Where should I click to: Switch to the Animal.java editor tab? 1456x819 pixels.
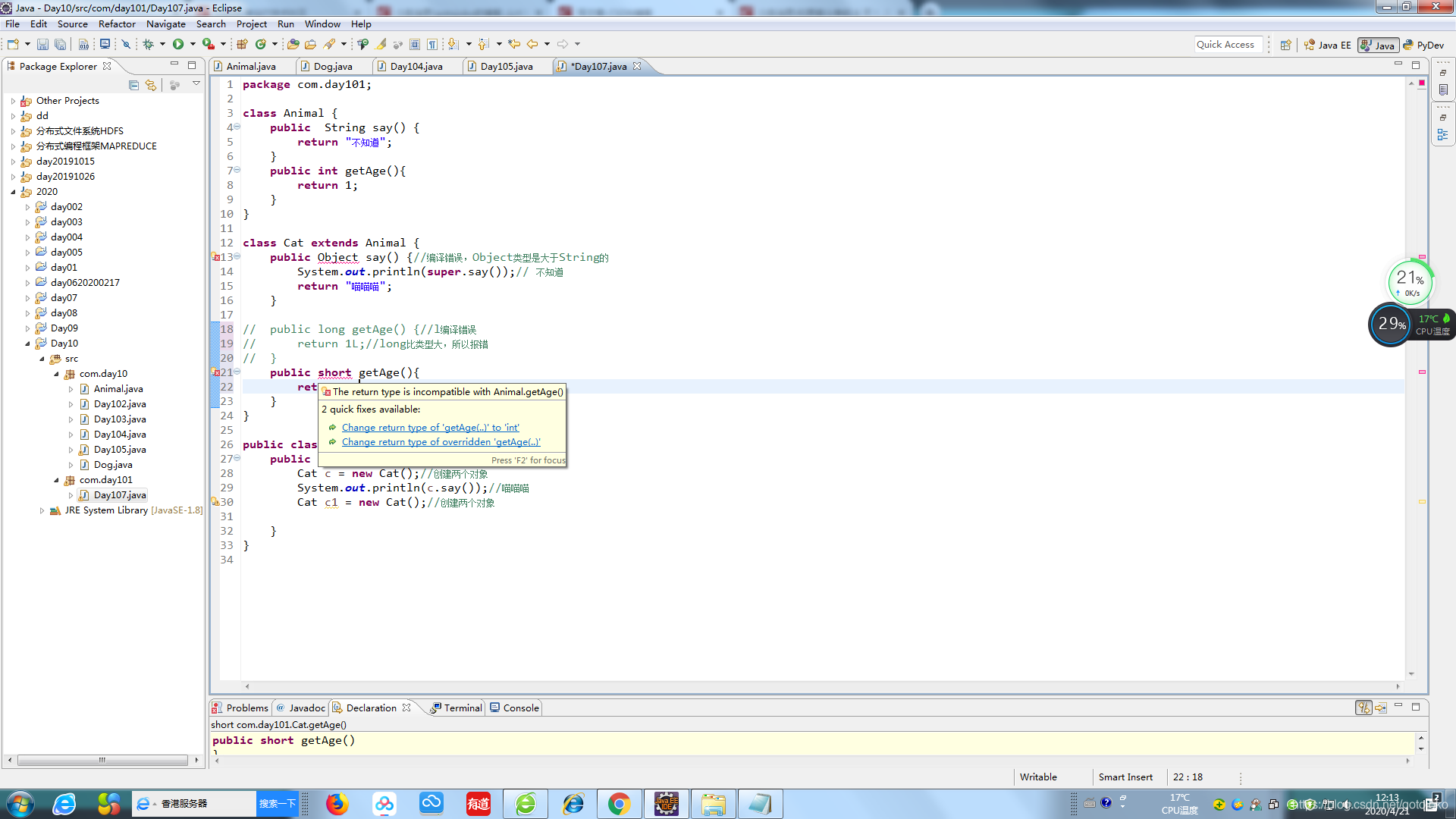coord(251,67)
